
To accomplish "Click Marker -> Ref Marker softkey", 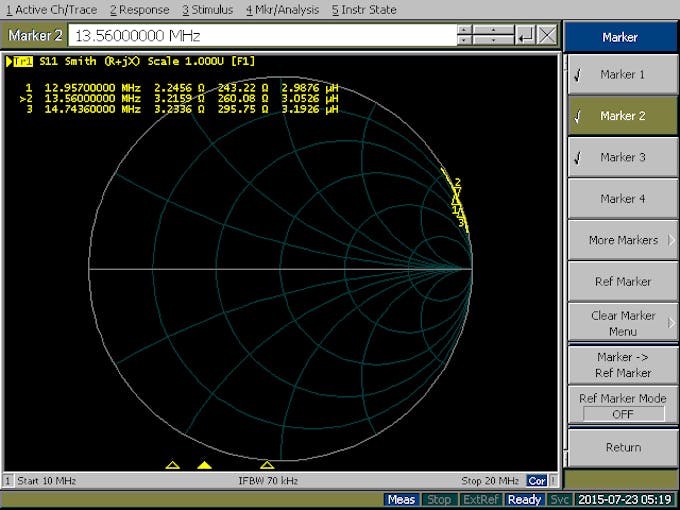I will (x=622, y=365).
